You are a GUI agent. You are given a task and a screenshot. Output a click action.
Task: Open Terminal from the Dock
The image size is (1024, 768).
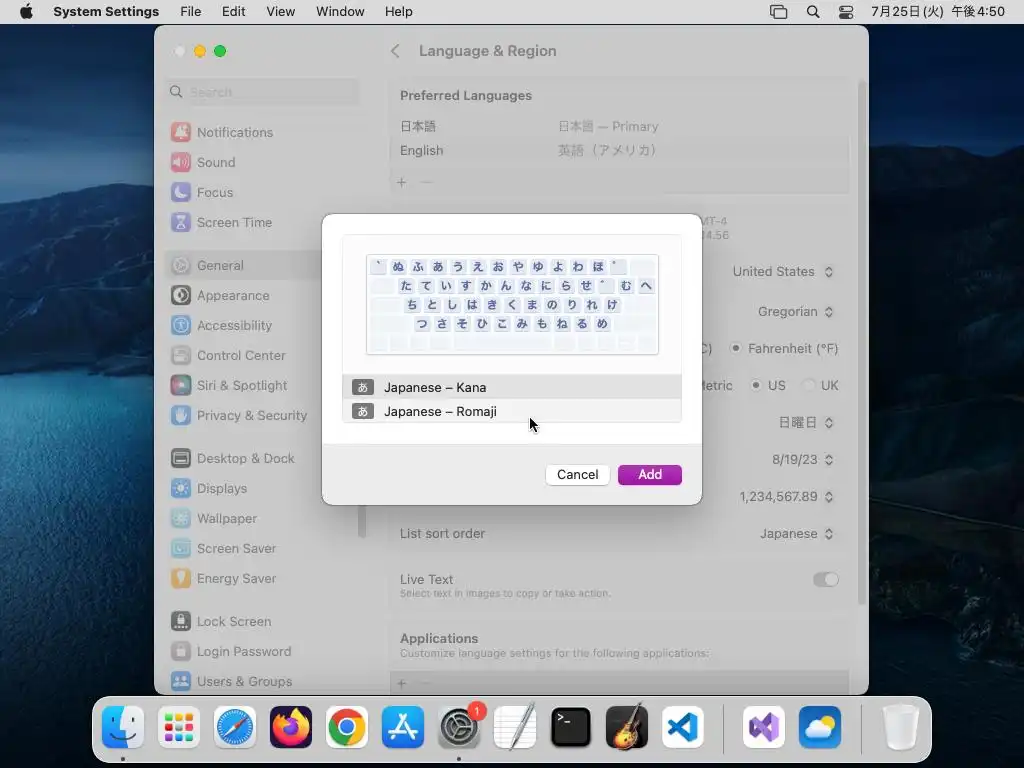coord(571,727)
